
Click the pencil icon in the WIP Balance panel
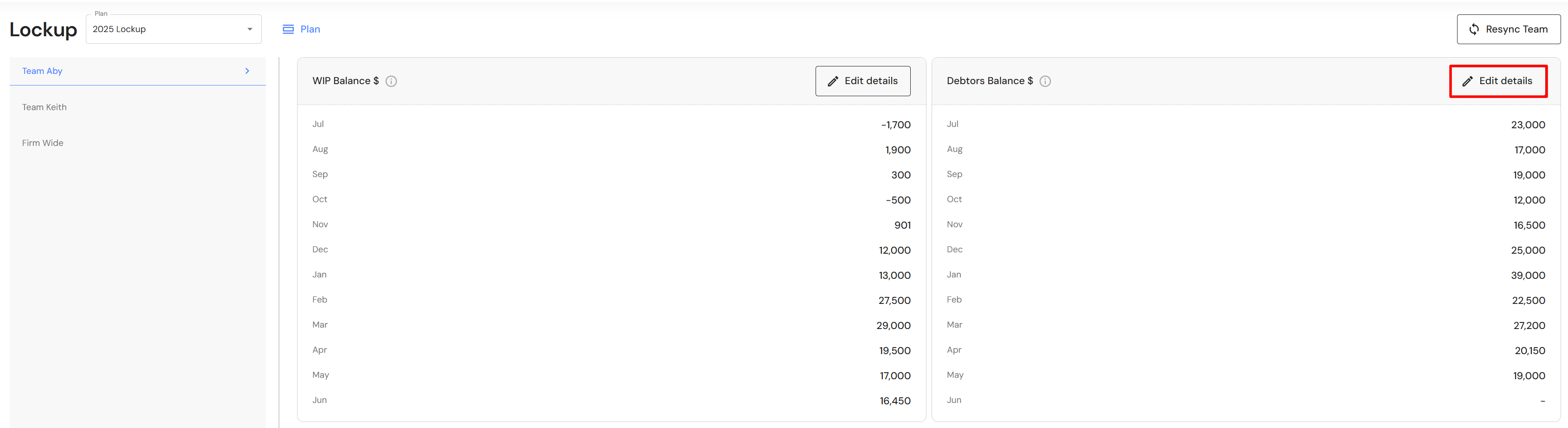tap(833, 81)
